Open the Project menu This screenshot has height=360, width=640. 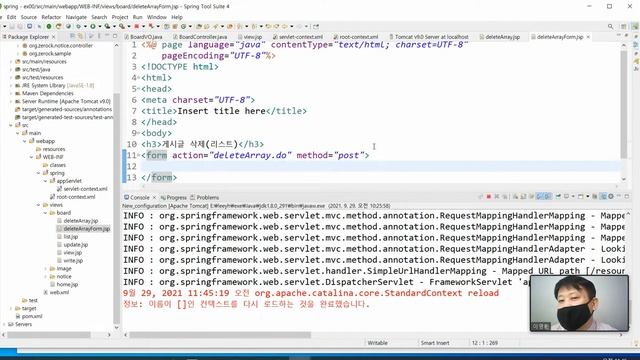point(120,17)
